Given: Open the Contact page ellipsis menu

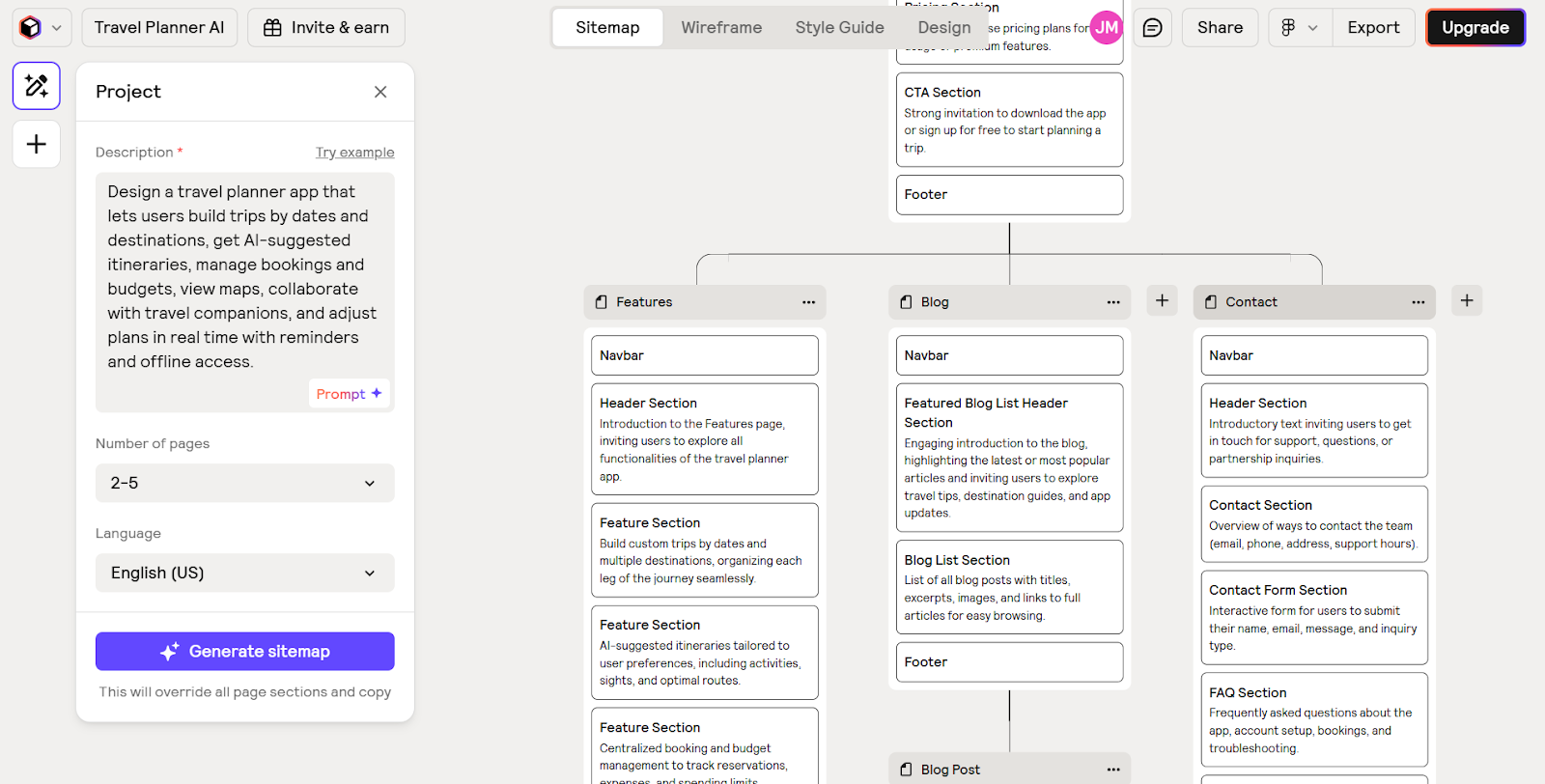Looking at the screenshot, I should [1418, 302].
